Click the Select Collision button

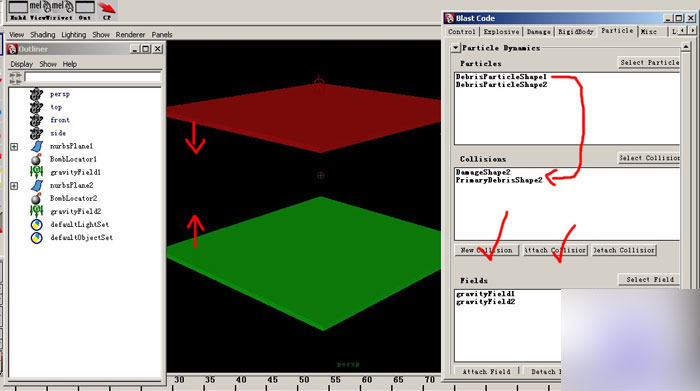pyautogui.click(x=649, y=158)
